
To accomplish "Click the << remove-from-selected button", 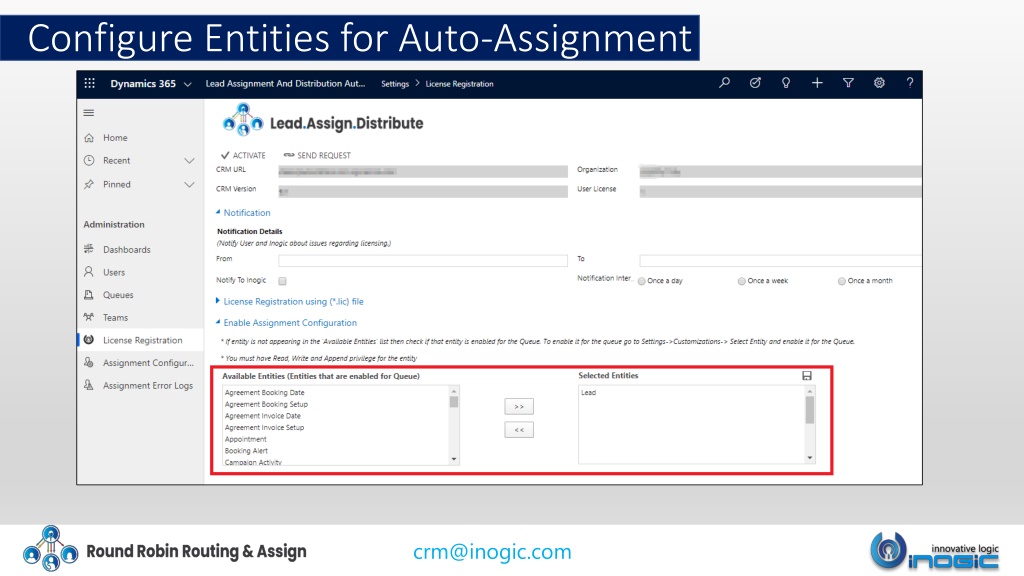I will pos(519,430).
